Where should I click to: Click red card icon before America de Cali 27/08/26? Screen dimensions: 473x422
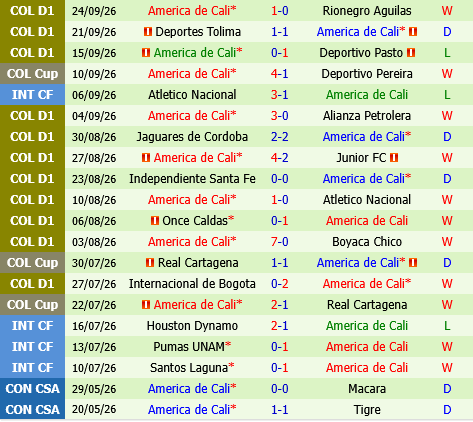tap(146, 158)
